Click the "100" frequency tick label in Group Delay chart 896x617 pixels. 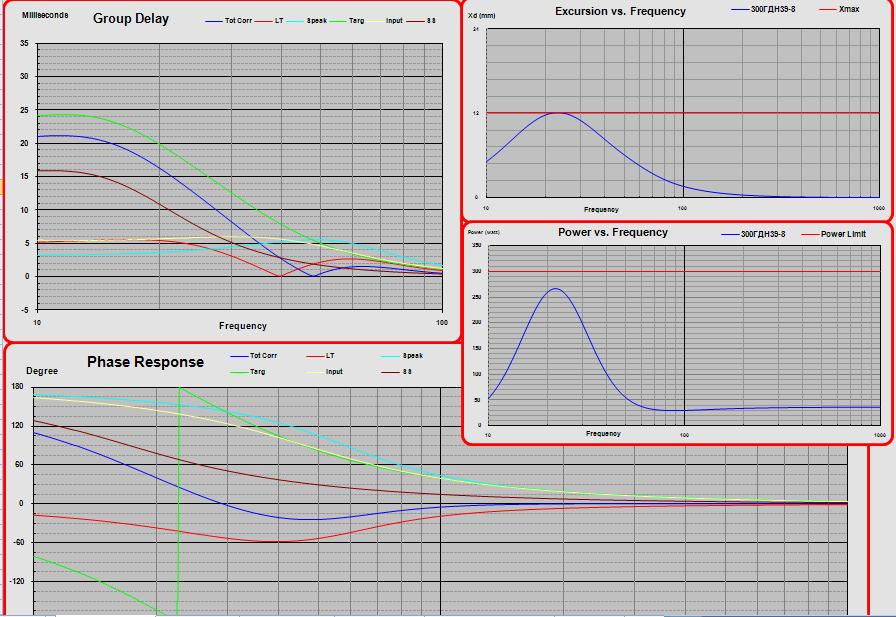click(442, 322)
